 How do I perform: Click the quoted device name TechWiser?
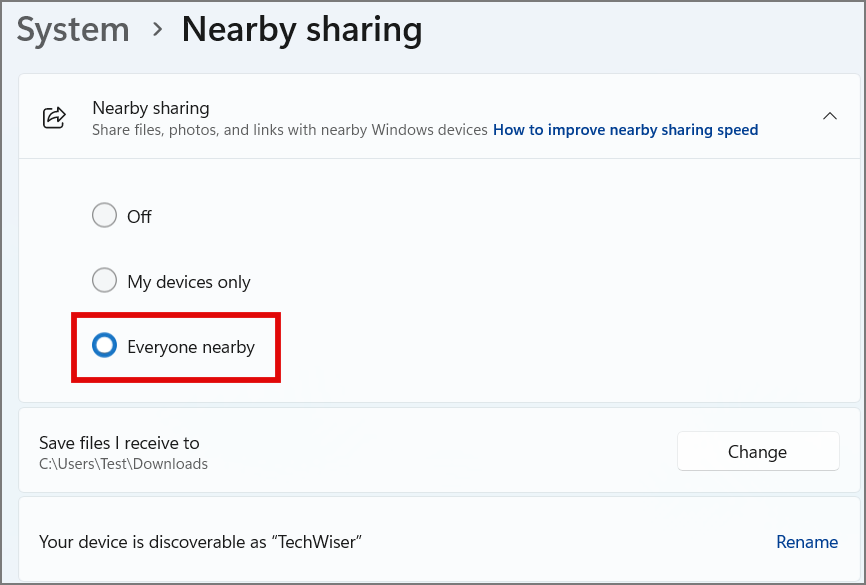coord(320,542)
